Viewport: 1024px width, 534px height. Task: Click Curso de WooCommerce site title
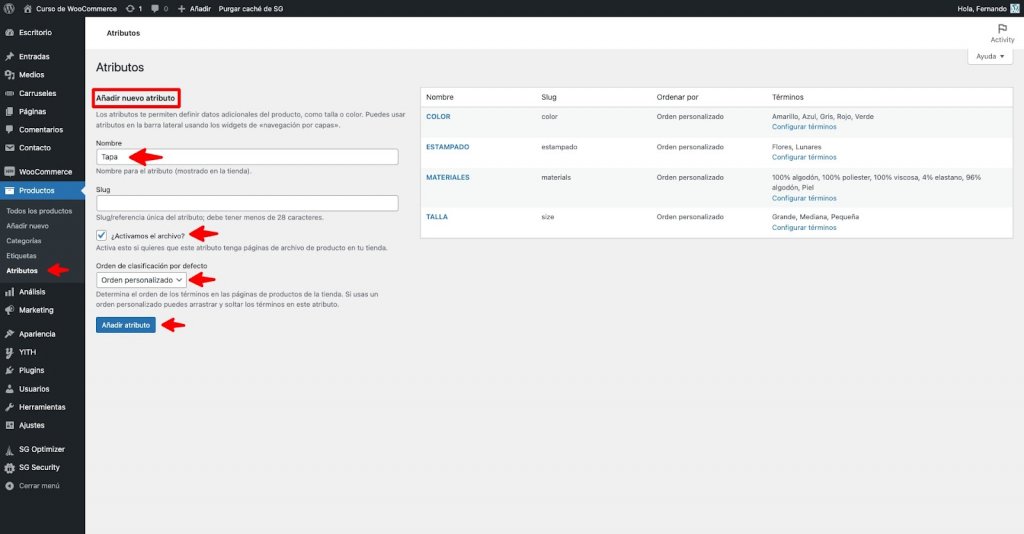point(76,8)
